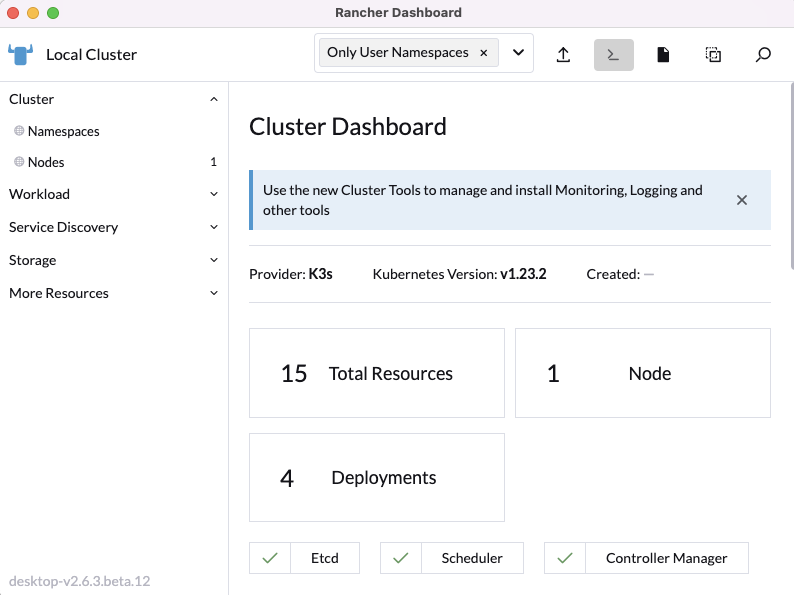Open Nodes in the sidebar

(46, 162)
